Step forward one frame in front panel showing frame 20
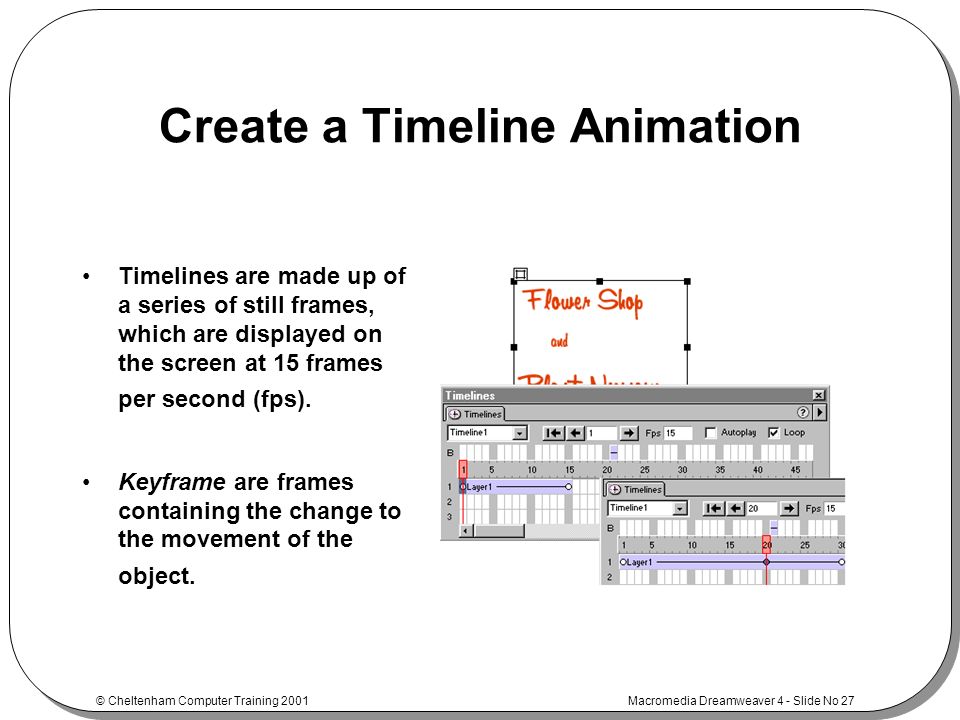Viewport: 960px width, 720px height. 789,508
